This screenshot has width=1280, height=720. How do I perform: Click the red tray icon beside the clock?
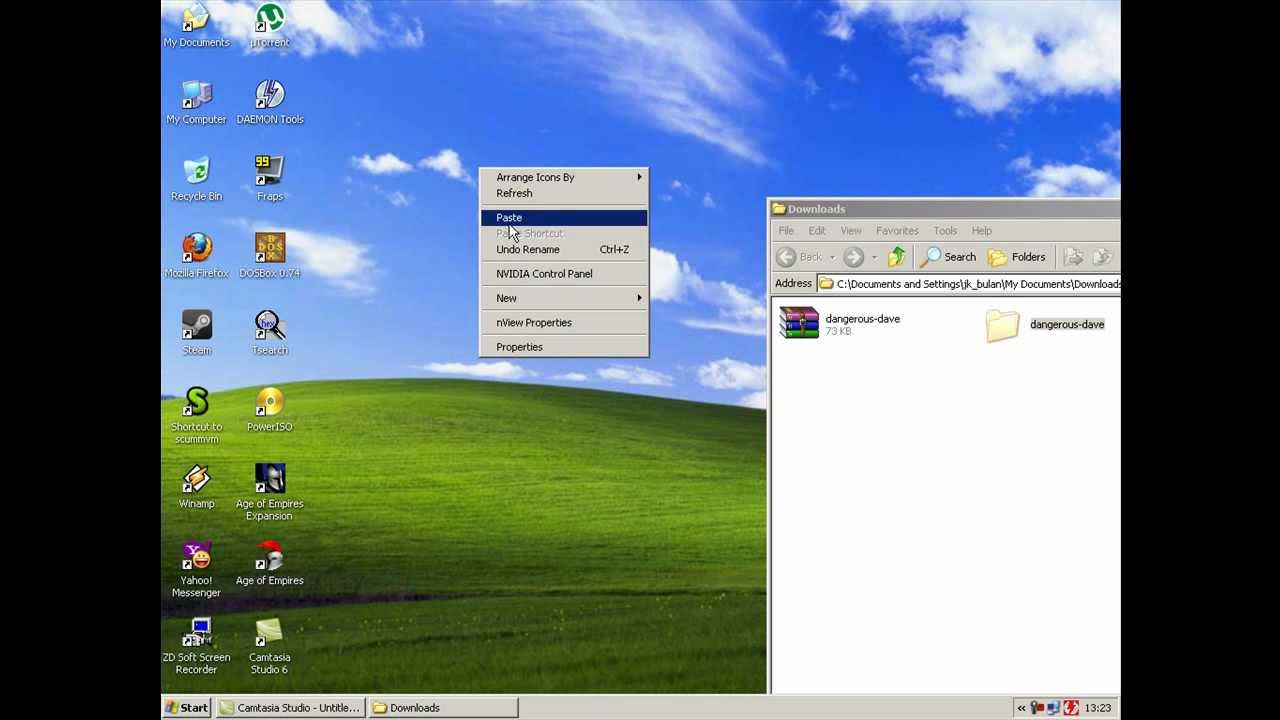tap(1071, 708)
